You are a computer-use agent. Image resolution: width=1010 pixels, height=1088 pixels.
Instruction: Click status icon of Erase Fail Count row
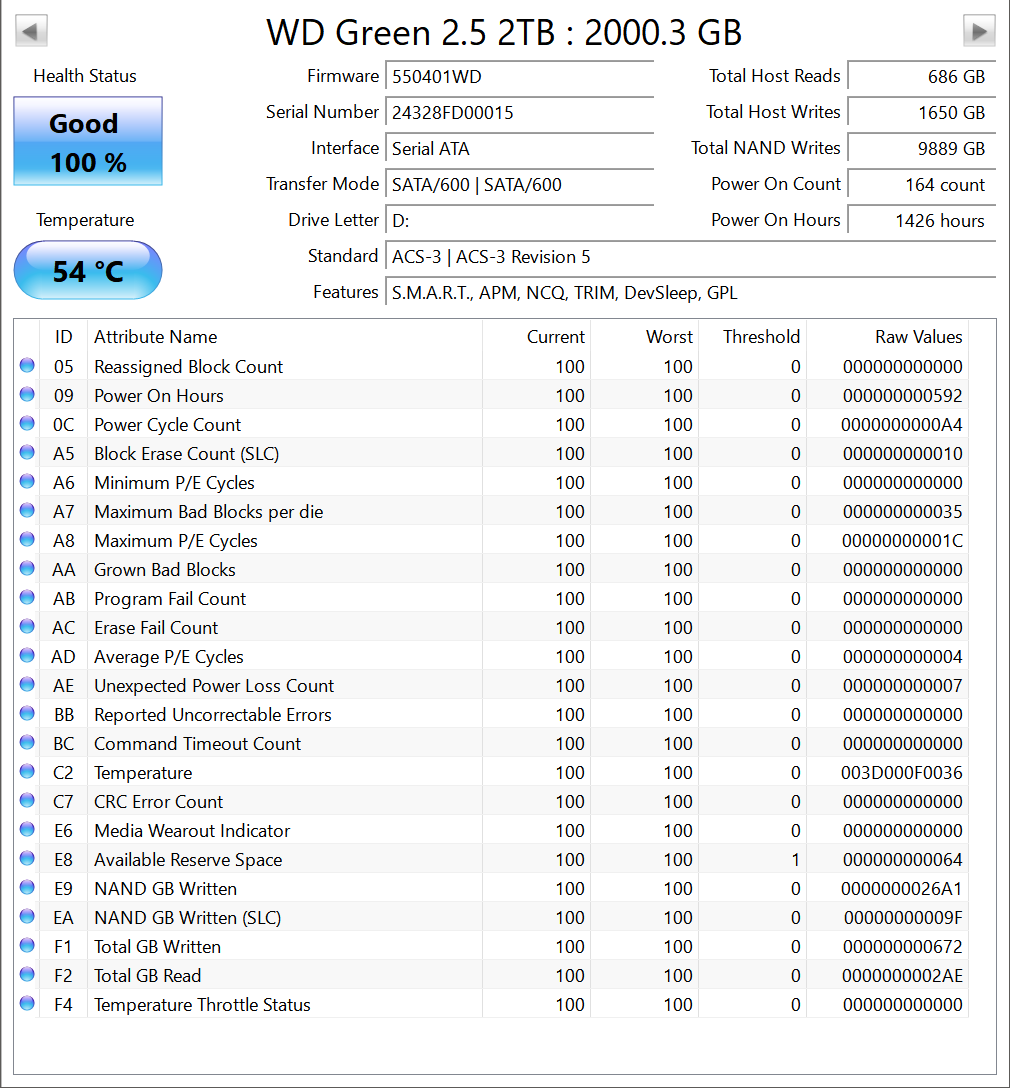(x=27, y=626)
